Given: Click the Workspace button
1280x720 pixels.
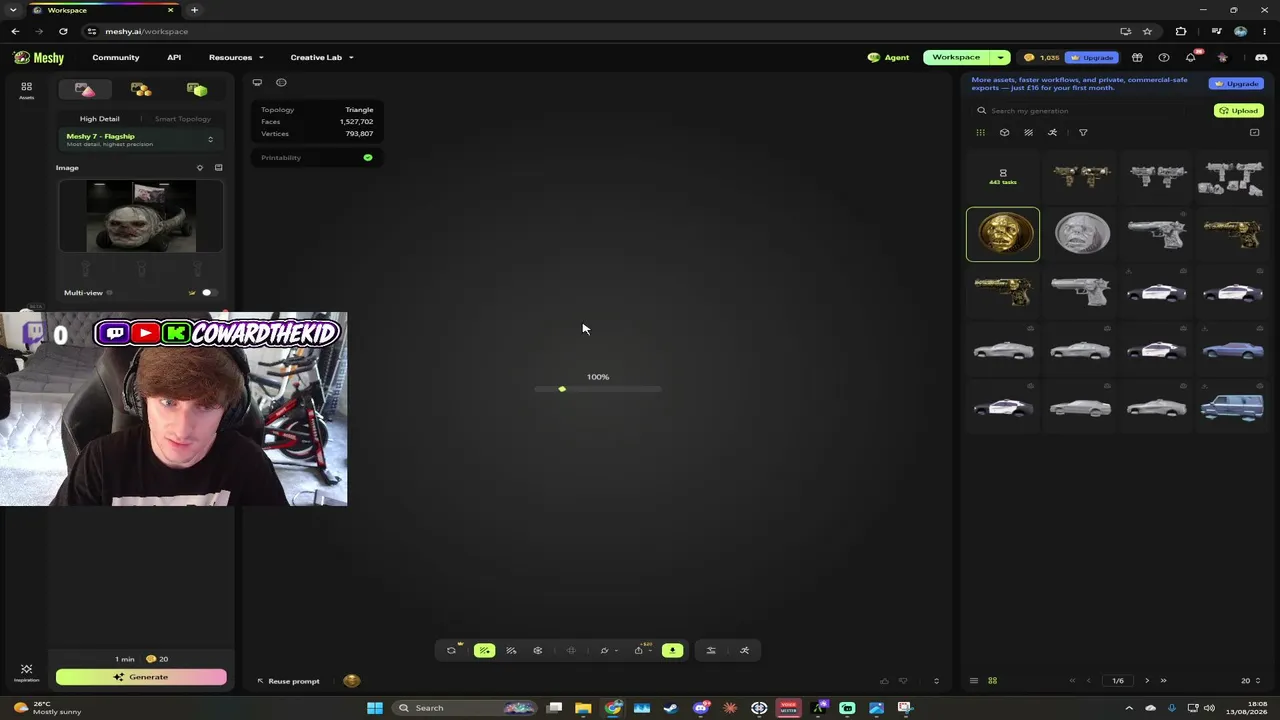Looking at the screenshot, I should [x=957, y=58].
